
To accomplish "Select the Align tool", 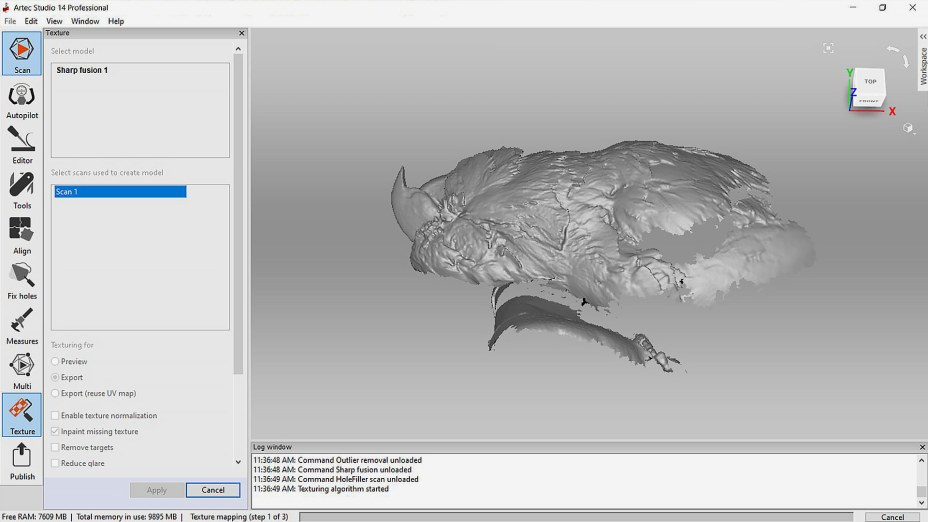I will click(22, 235).
